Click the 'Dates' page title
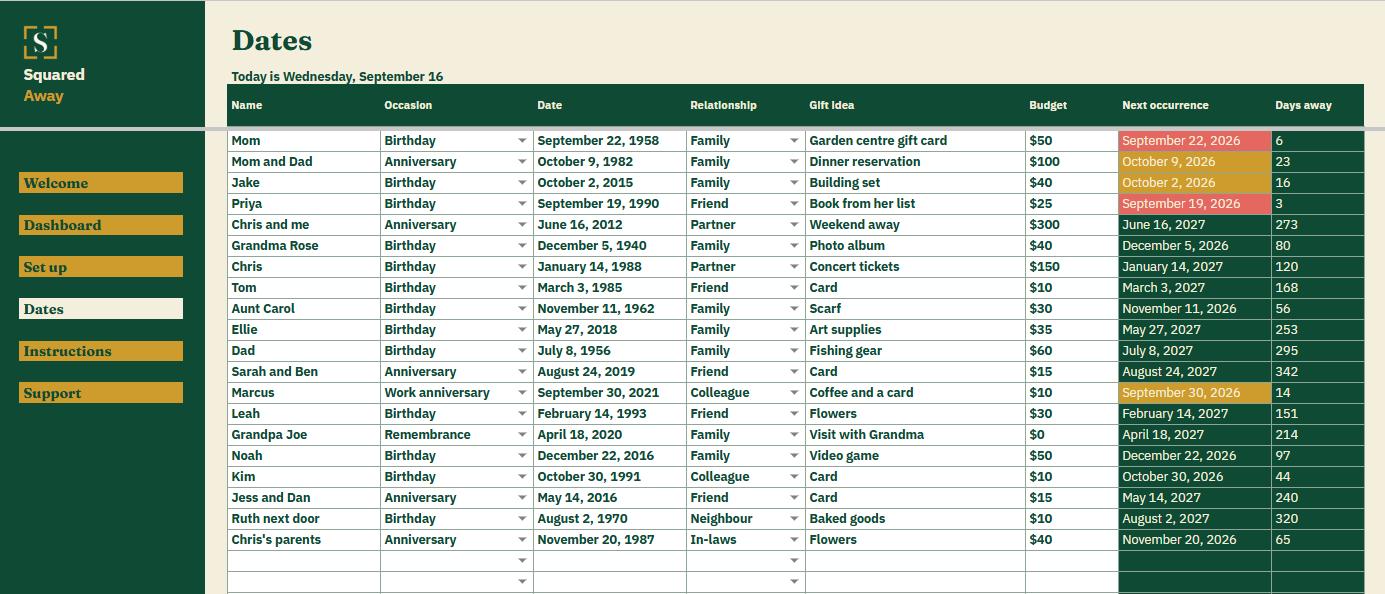 click(x=272, y=41)
